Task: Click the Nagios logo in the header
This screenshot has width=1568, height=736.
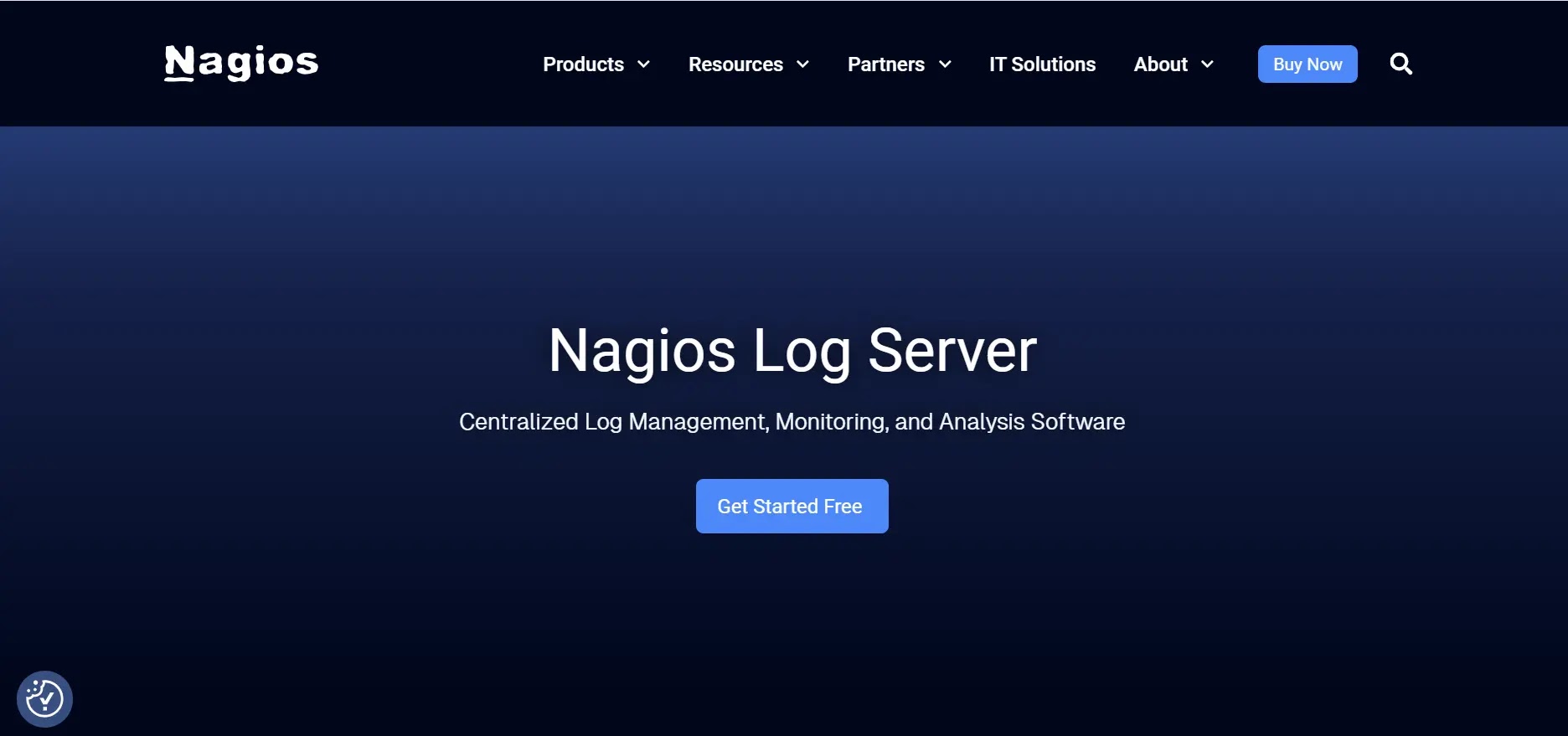Action: click(x=241, y=64)
